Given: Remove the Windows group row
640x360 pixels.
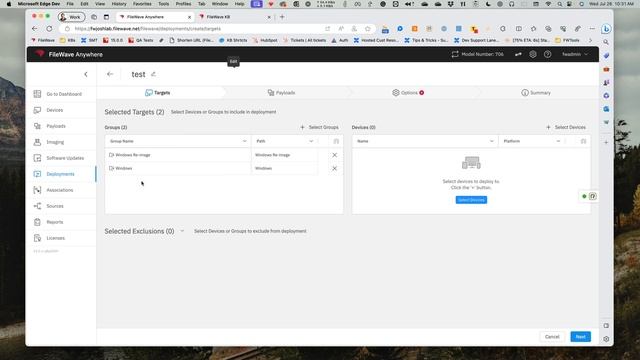Looking at the screenshot, I should [x=334, y=169].
